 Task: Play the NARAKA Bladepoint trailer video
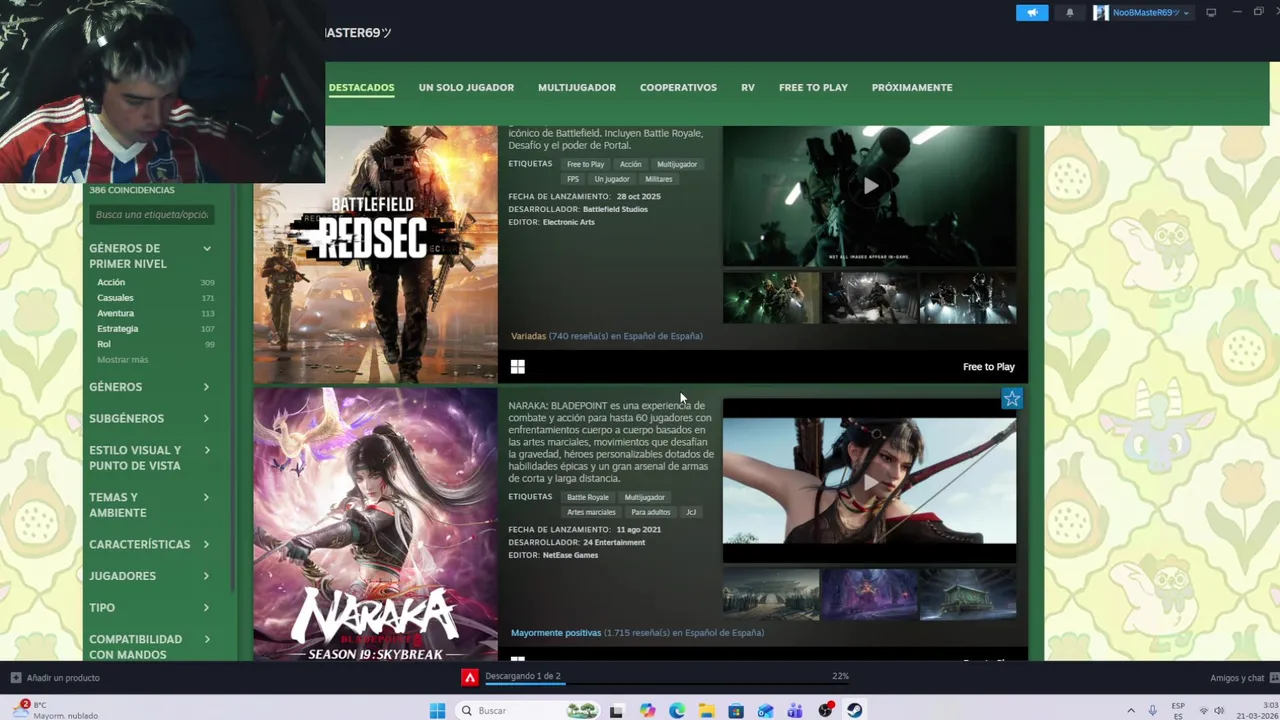tap(870, 481)
